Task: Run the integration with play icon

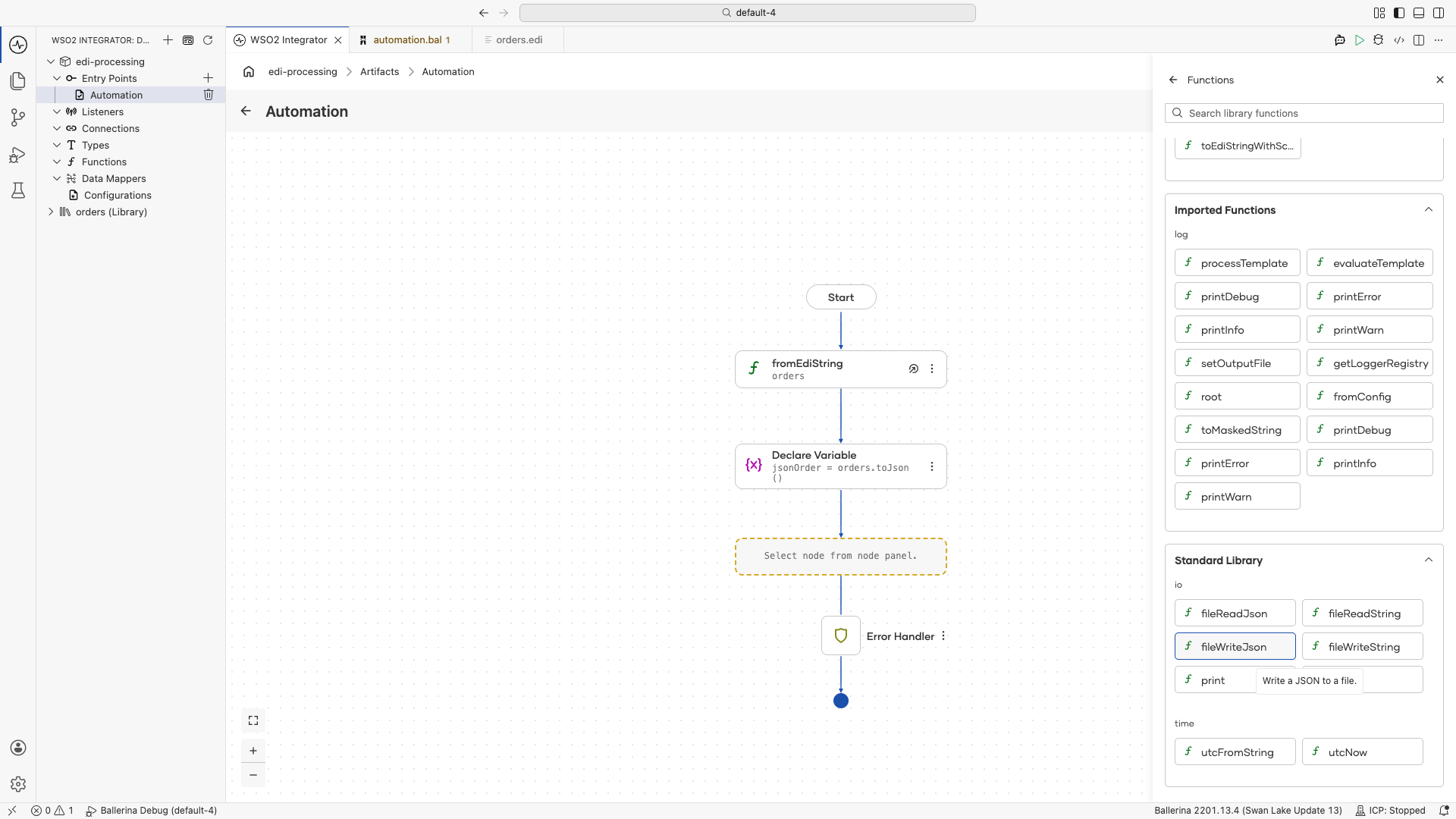Action: coord(1360,40)
